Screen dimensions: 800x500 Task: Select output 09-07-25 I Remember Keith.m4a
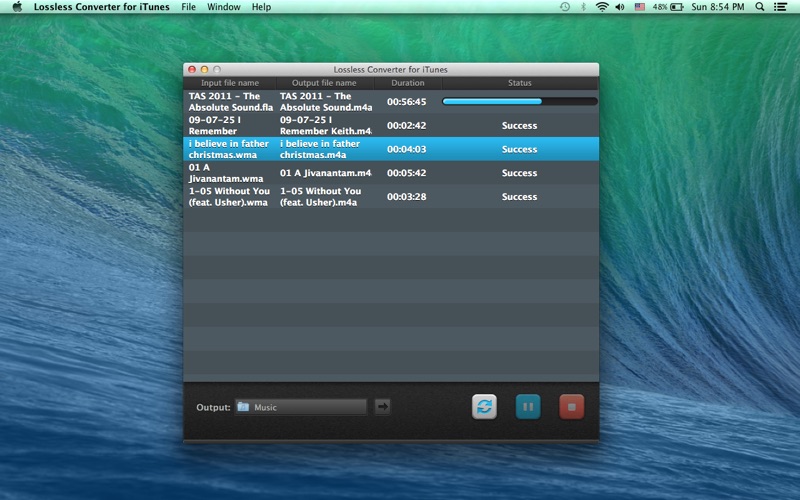tap(326, 125)
